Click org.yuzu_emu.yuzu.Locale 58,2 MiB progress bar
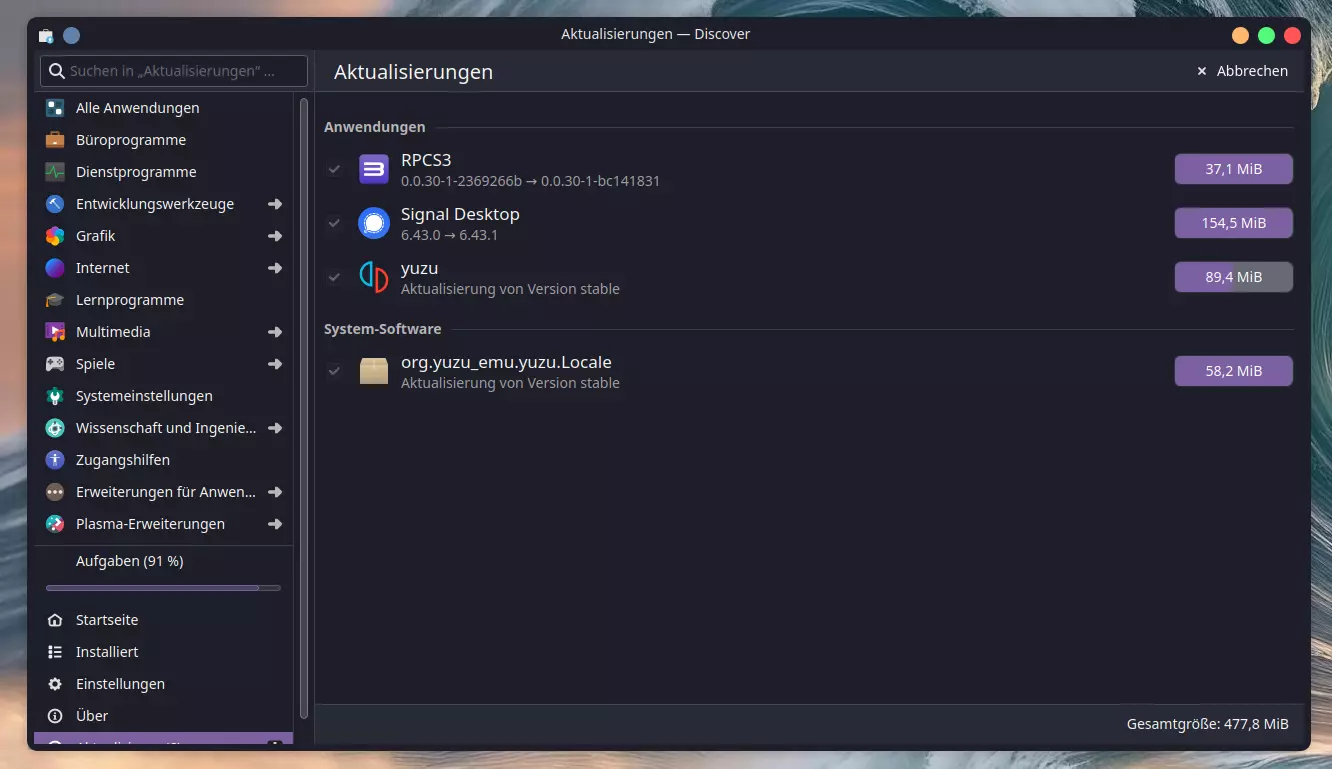The width and height of the screenshot is (1332, 769). coord(1233,371)
